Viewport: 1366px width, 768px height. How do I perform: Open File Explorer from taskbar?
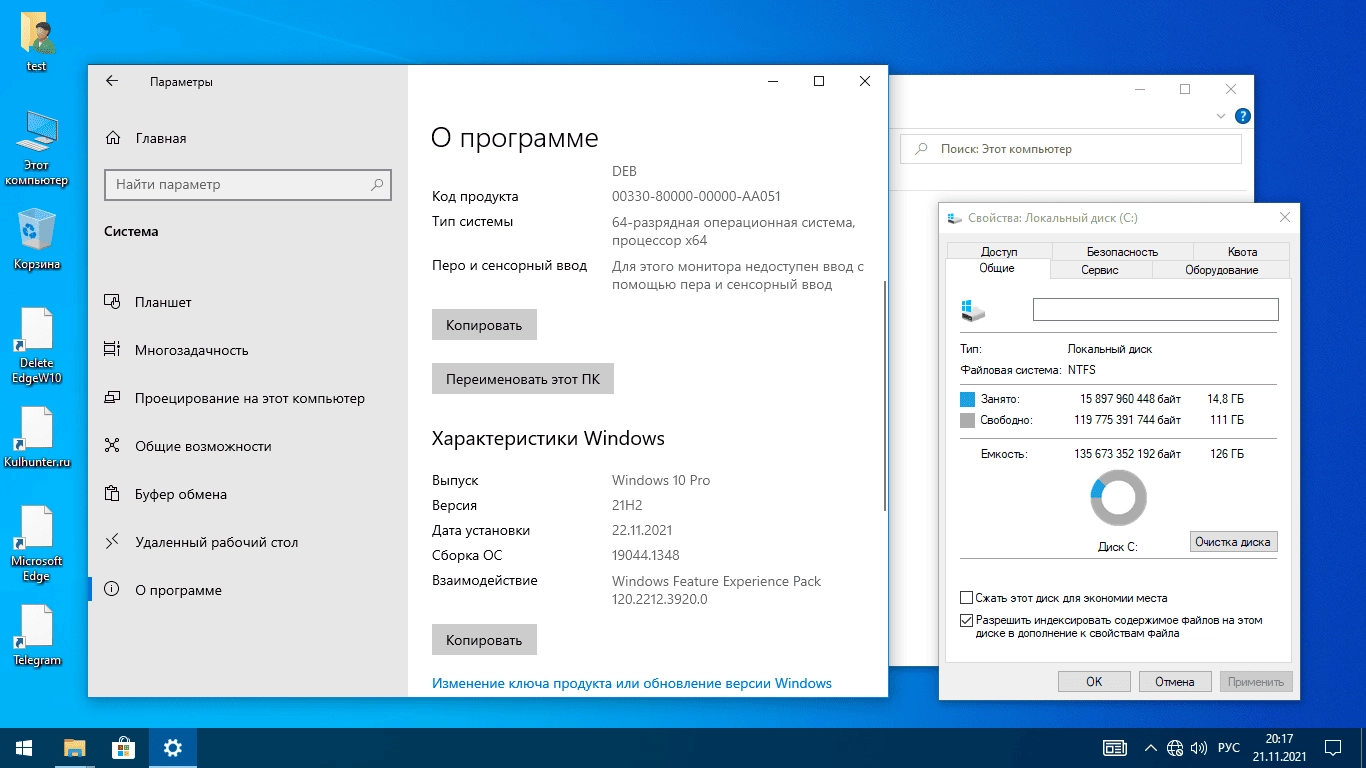tap(75, 748)
